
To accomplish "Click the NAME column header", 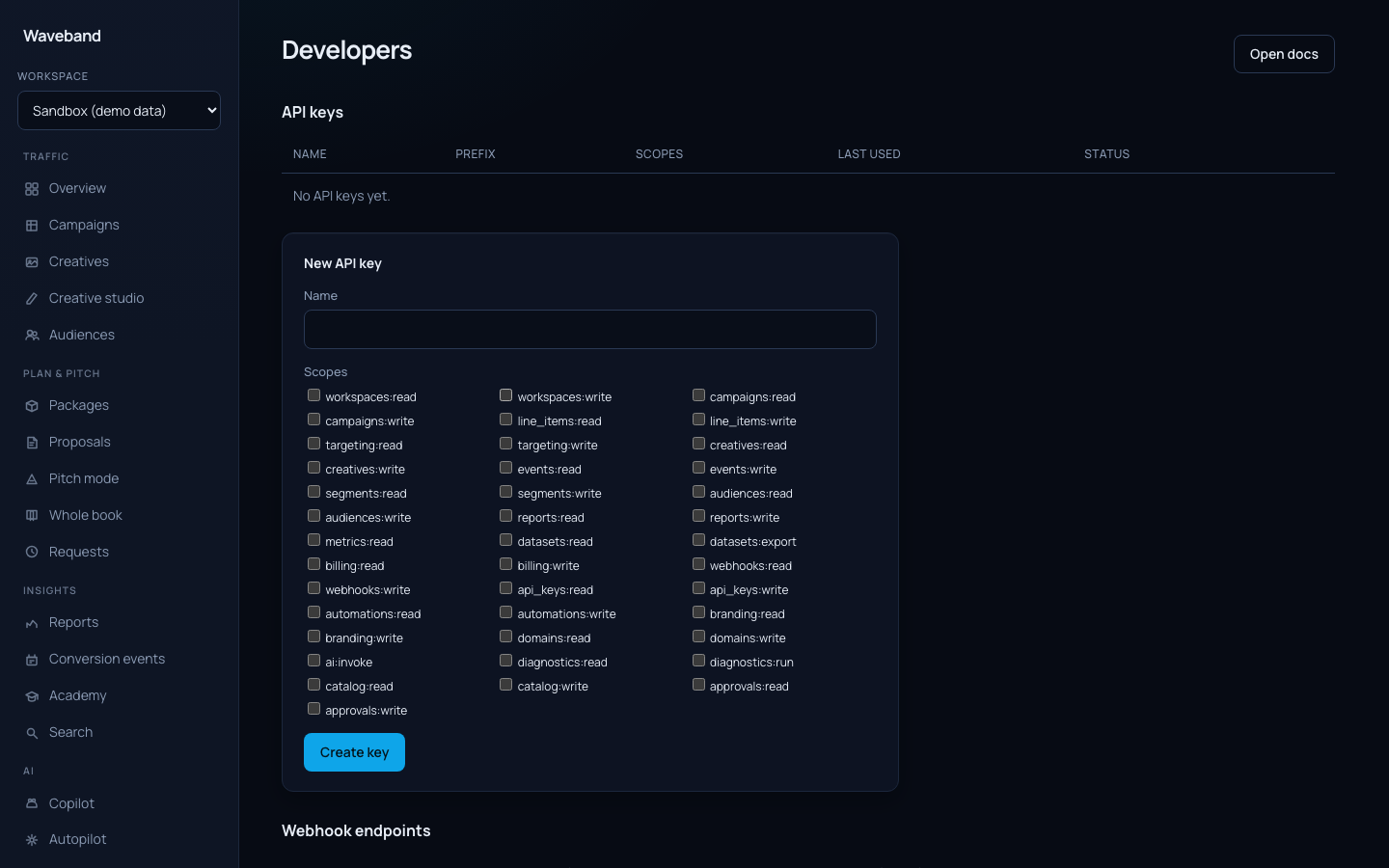I will [x=310, y=154].
